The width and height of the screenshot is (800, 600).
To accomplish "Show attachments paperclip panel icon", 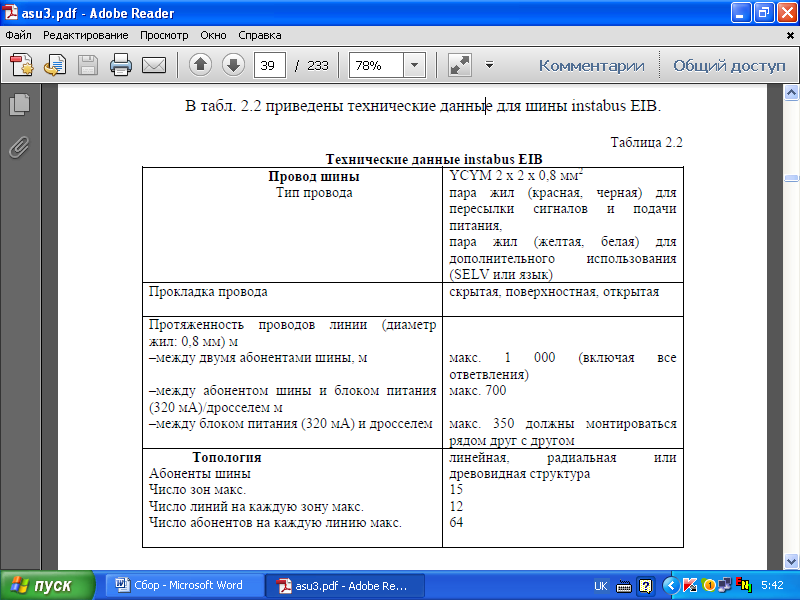I will [x=19, y=148].
